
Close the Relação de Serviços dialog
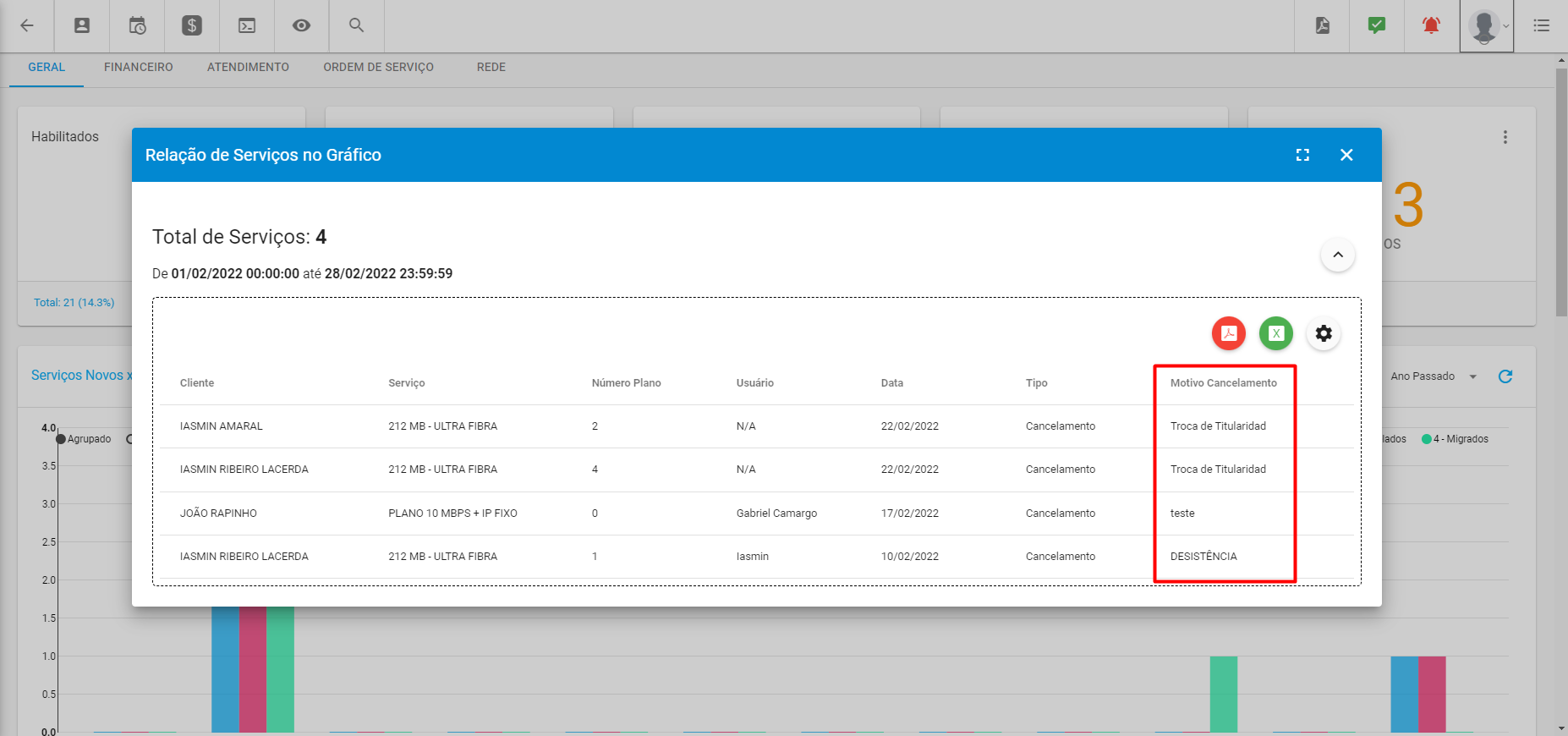[1346, 155]
